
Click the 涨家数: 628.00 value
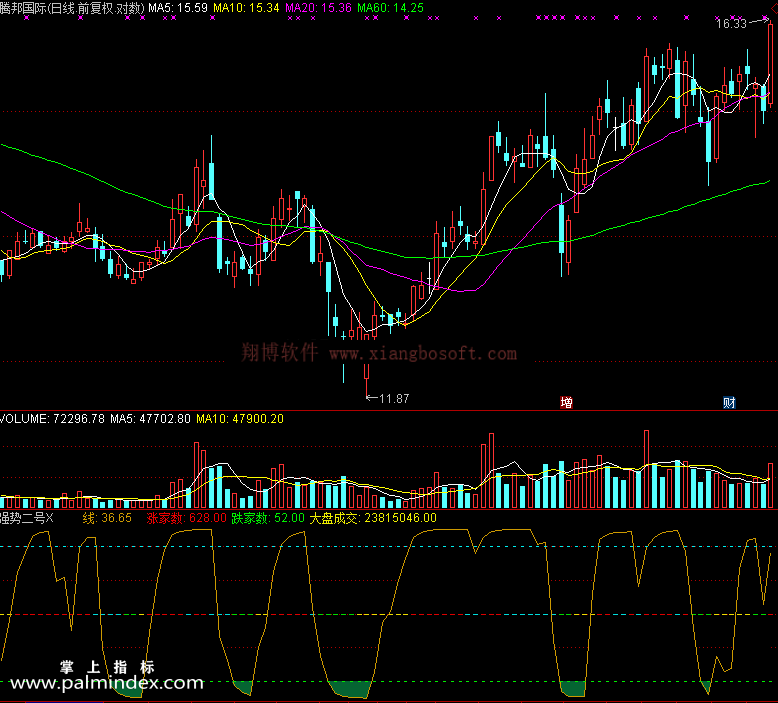[187, 518]
